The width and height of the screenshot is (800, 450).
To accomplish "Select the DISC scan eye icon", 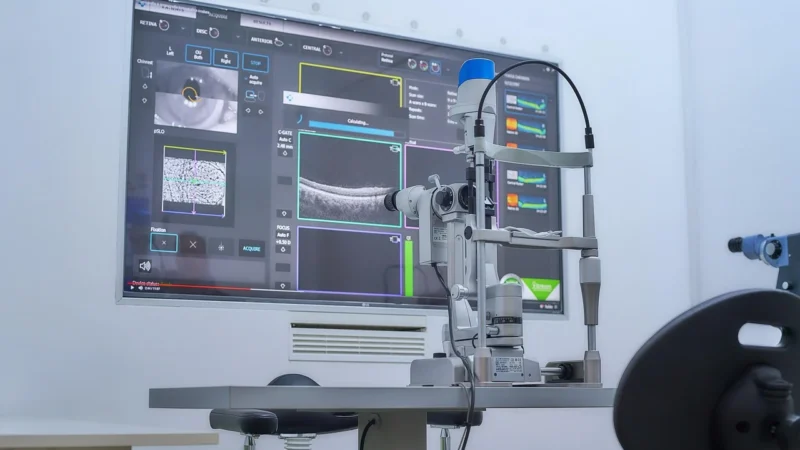I will 215,33.
